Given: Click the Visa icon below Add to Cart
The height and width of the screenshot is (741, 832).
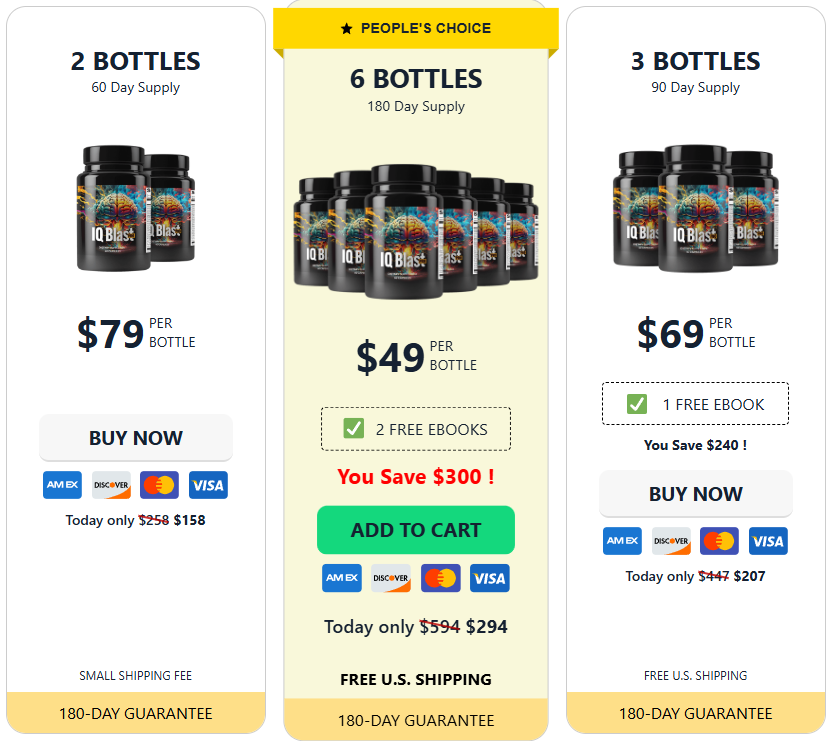Looking at the screenshot, I should point(489,578).
